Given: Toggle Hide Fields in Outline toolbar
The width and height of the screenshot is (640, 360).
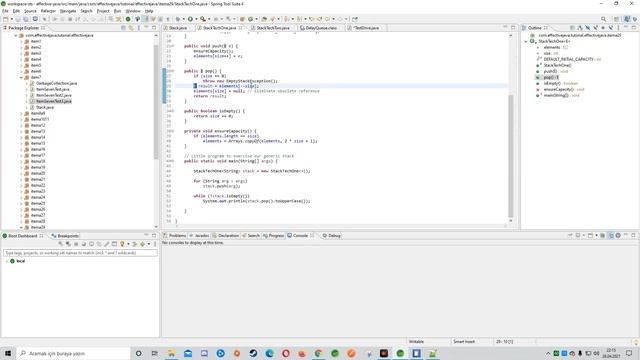Looking at the screenshot, I should click(x=588, y=28).
